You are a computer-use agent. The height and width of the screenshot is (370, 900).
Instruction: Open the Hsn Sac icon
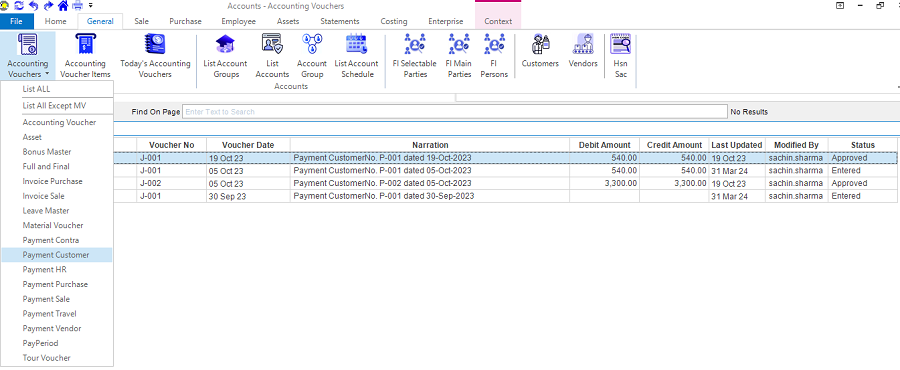click(x=620, y=55)
